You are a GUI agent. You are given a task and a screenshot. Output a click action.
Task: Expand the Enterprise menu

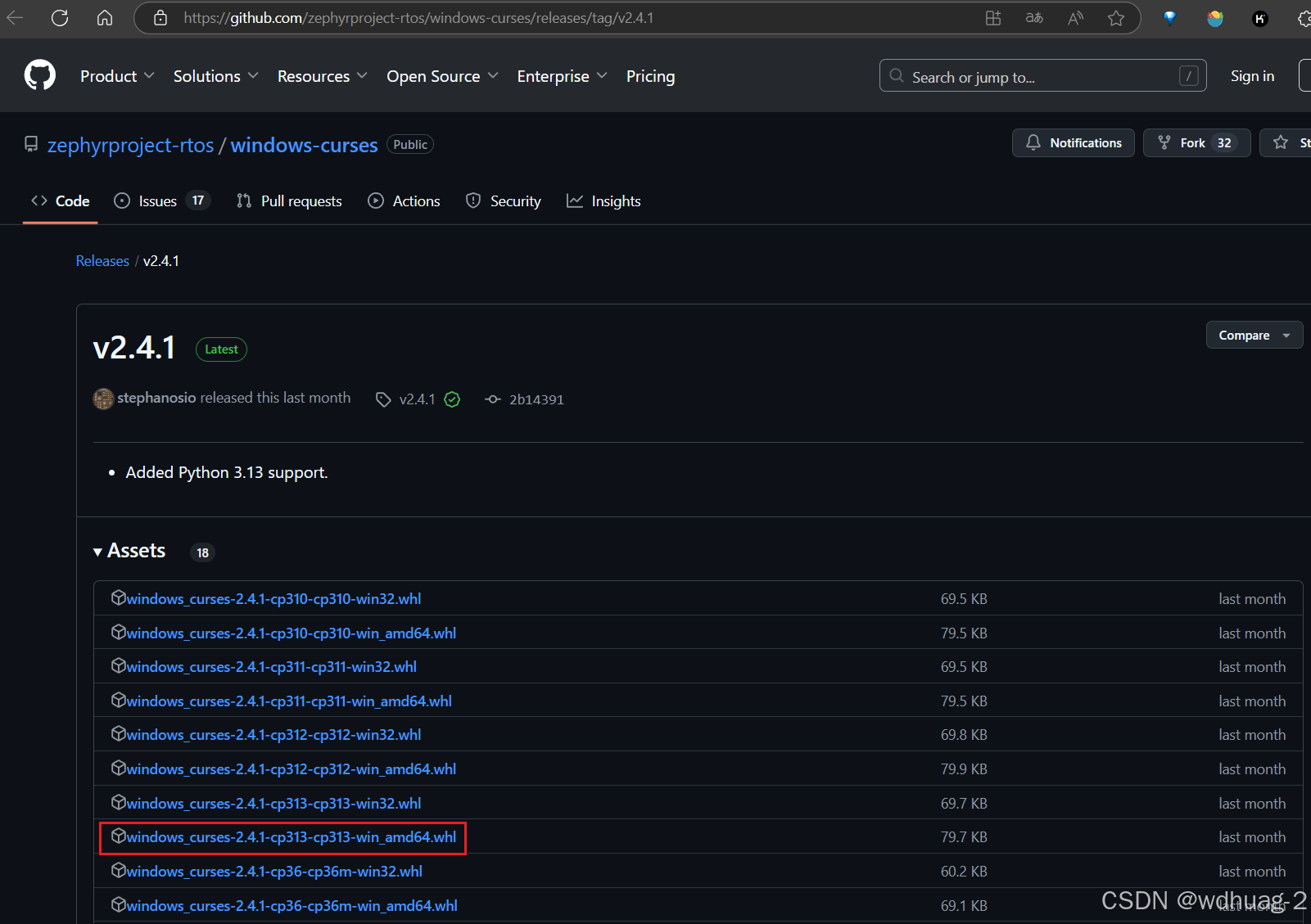563,76
